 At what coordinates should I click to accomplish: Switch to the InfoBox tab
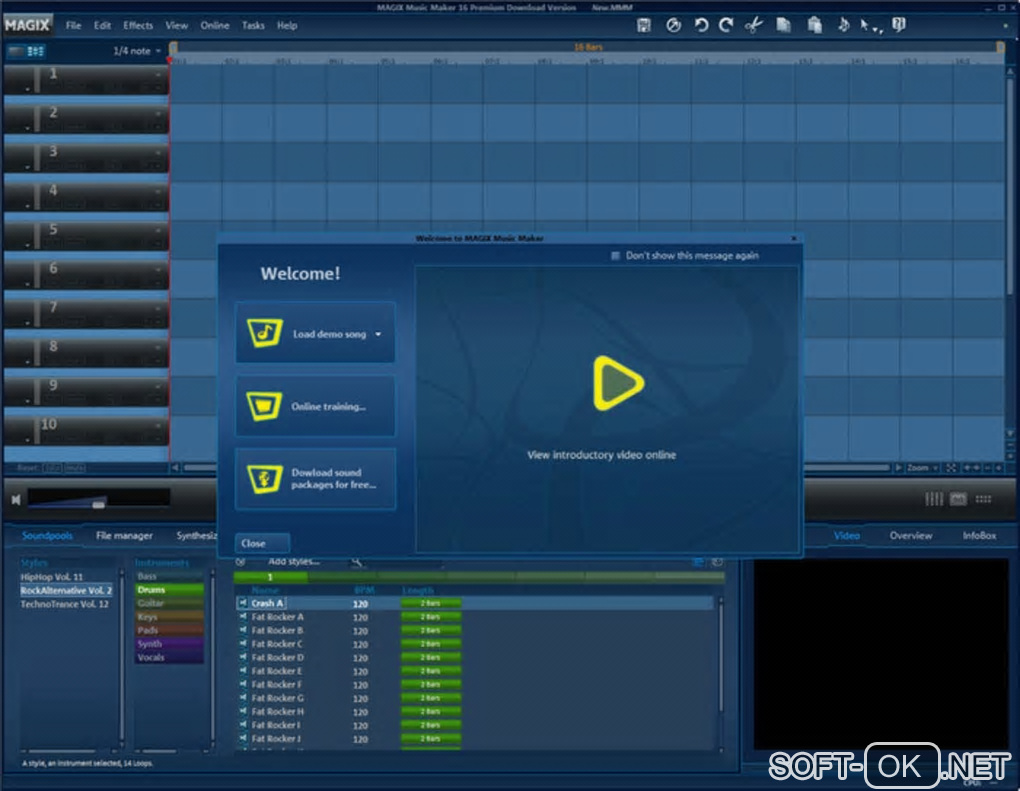point(979,535)
